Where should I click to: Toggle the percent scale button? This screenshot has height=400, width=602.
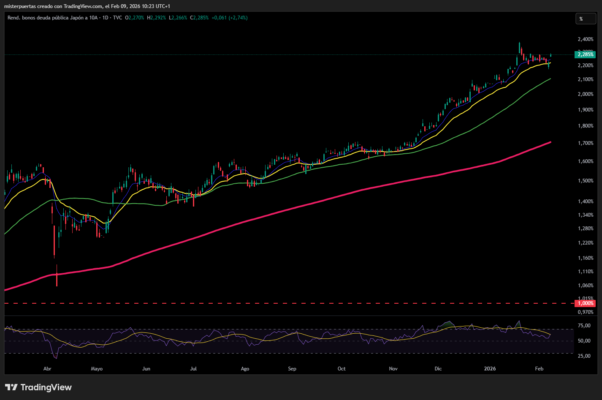click(x=579, y=19)
